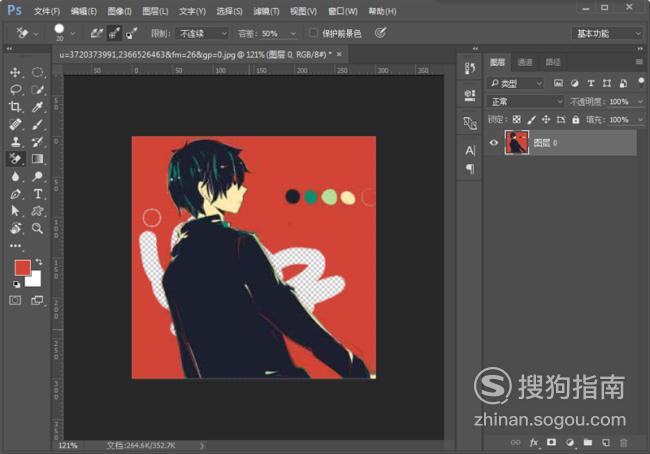Select the Background Eraser tool
This screenshot has width=650, height=454.
(x=15, y=159)
